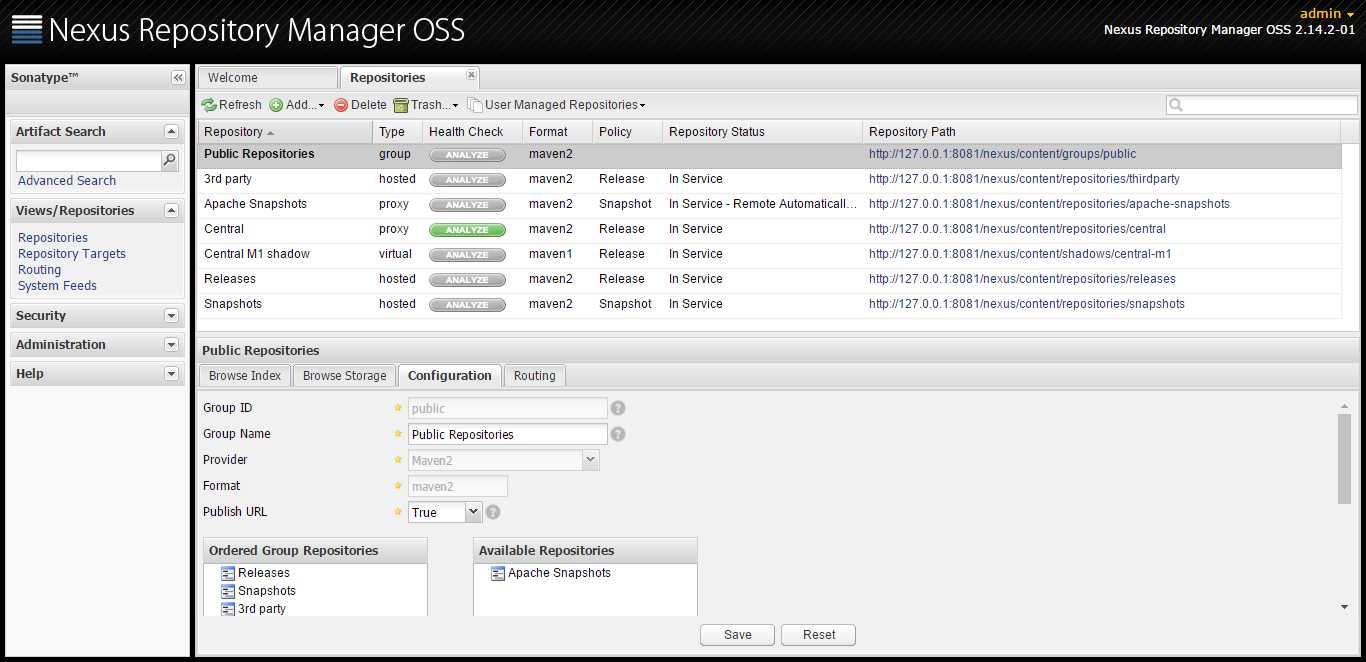Close the Repositories tab with X icon

pos(472,75)
